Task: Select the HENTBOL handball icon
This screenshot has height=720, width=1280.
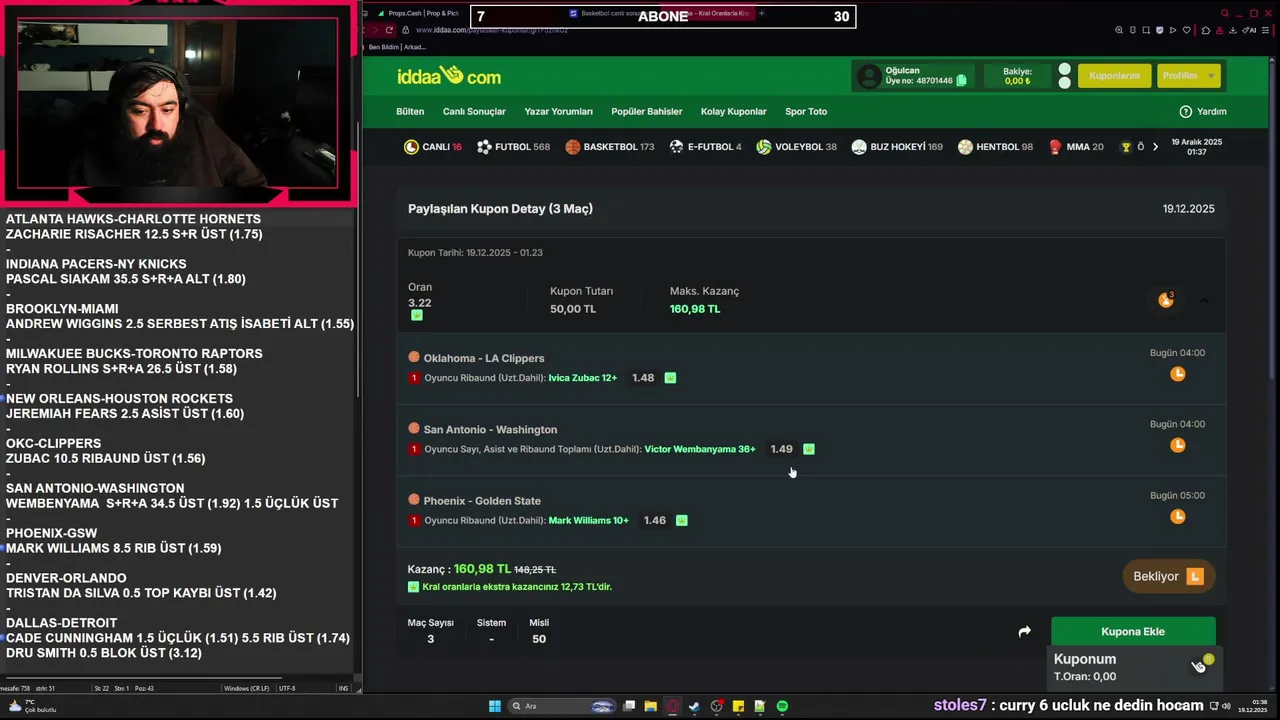Action: click(965, 147)
